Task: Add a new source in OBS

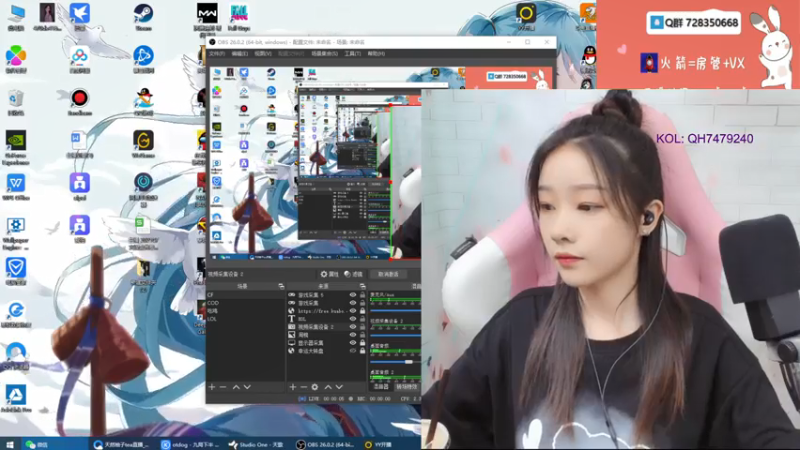Action: [x=292, y=387]
